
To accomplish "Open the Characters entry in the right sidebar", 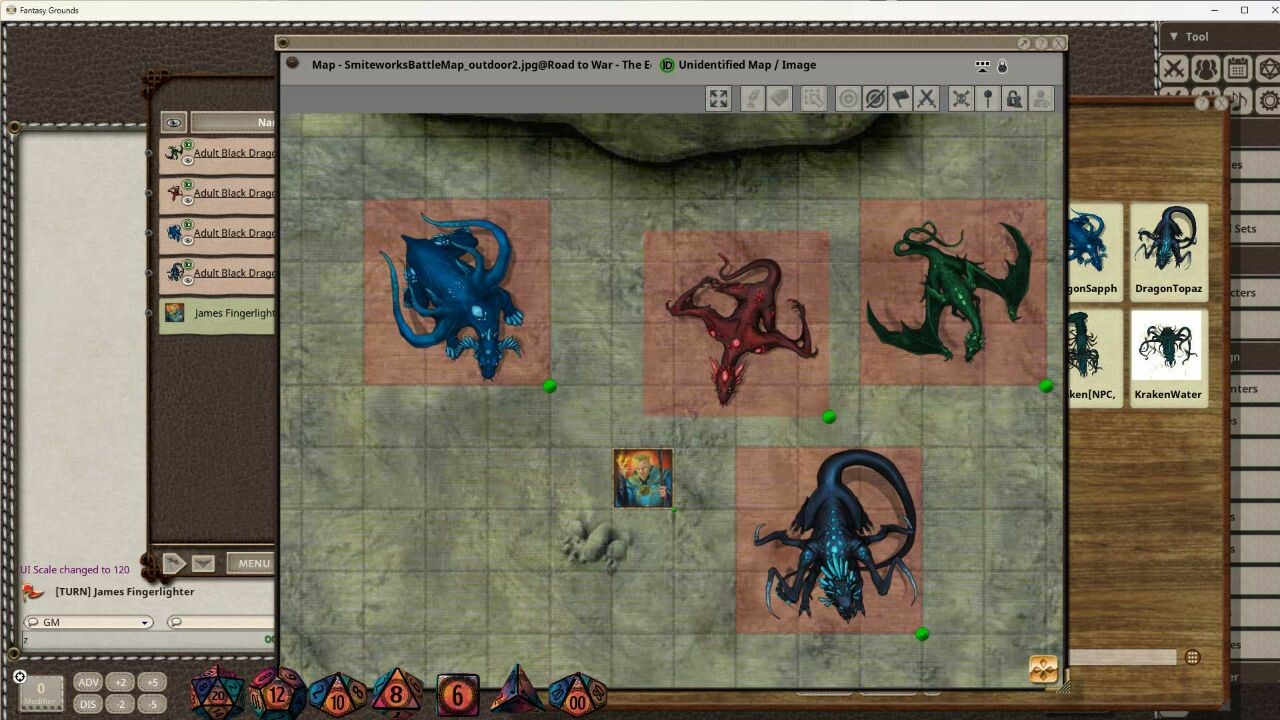I will (1250, 292).
